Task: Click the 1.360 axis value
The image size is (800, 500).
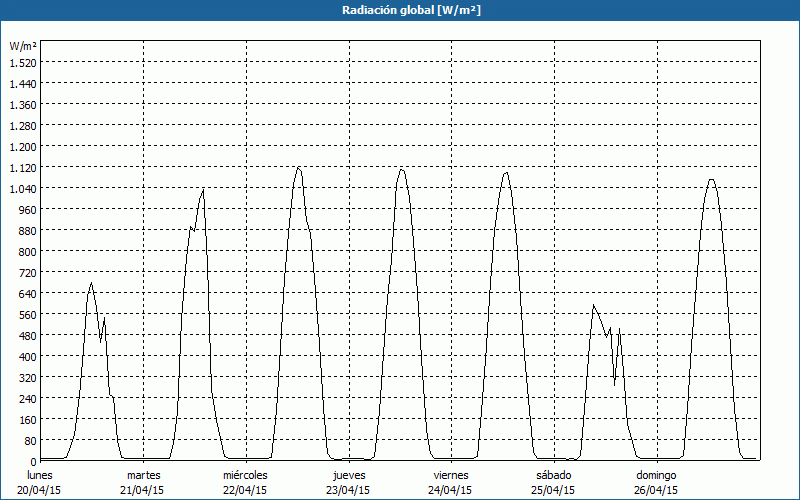Action: click(x=23, y=105)
